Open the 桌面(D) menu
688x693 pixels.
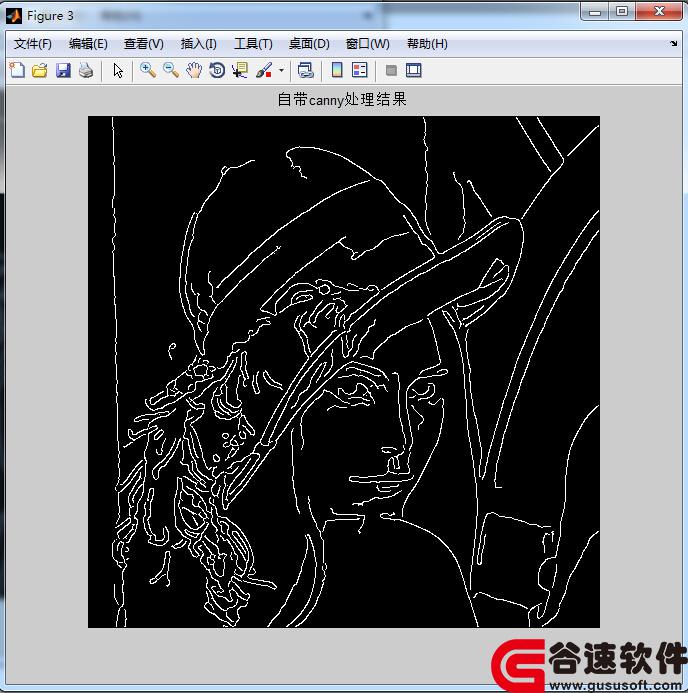coord(309,44)
